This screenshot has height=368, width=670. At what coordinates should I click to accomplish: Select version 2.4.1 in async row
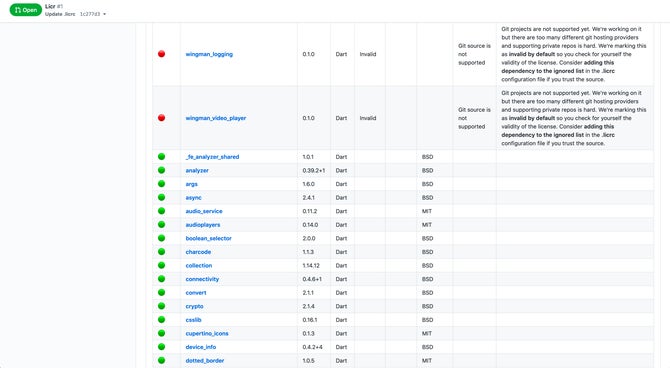[x=309, y=198]
